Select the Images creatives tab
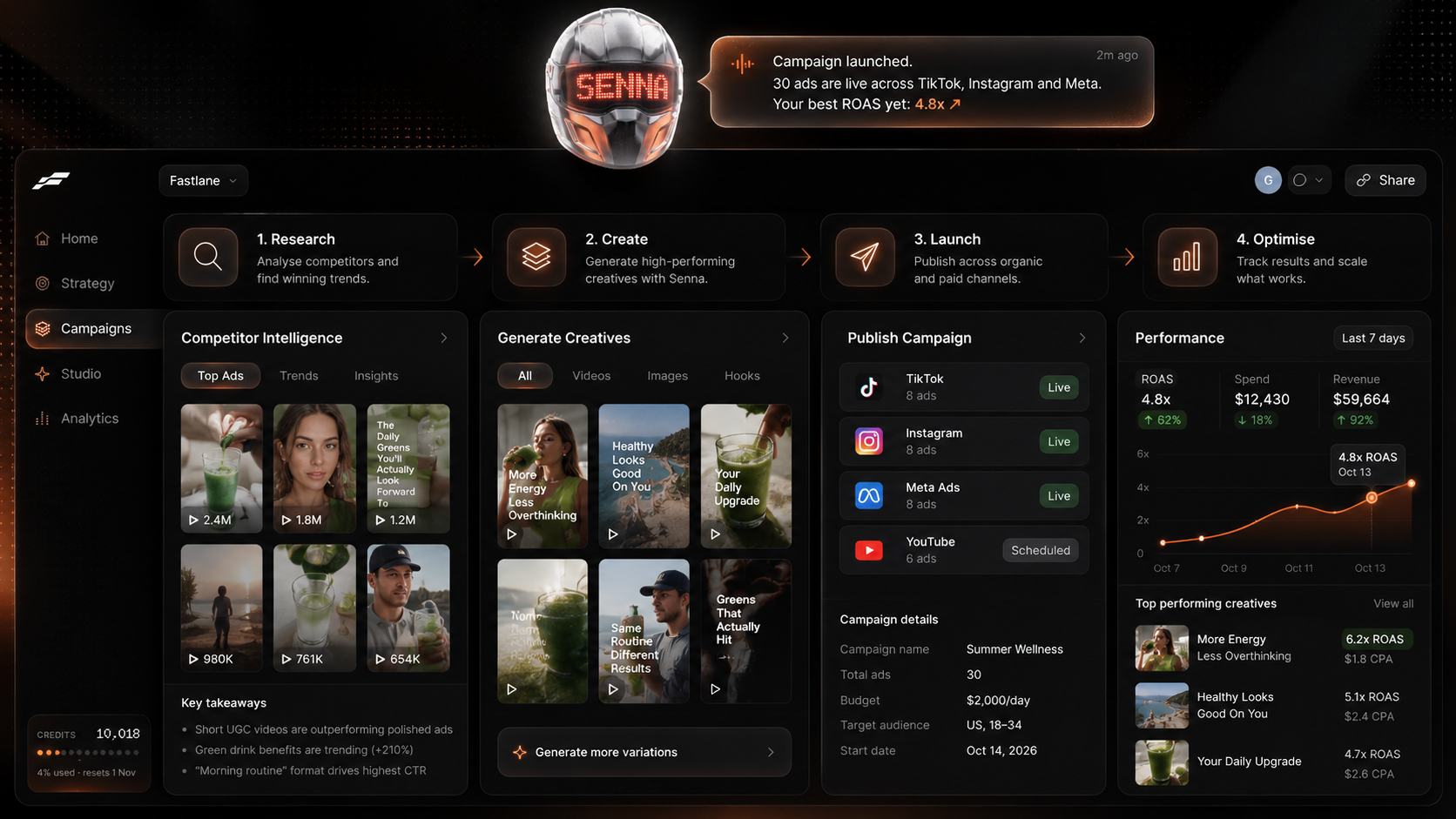1456x819 pixels. pyautogui.click(x=667, y=376)
